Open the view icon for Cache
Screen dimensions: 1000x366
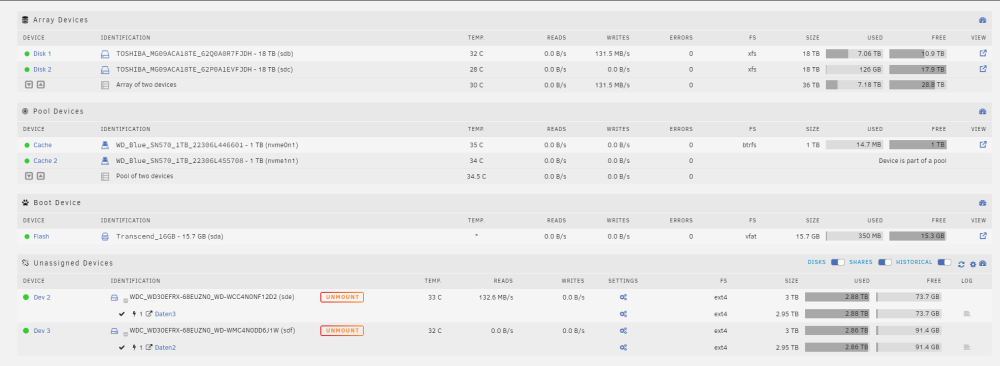[x=983, y=145]
